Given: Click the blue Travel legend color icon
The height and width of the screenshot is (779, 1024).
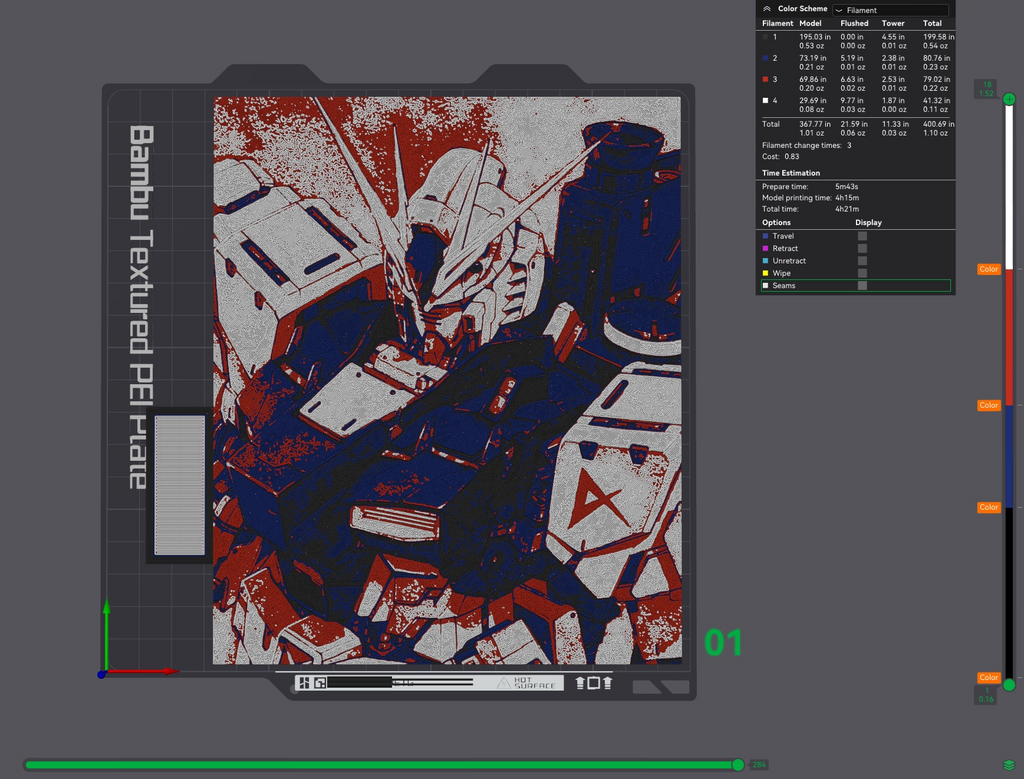Looking at the screenshot, I should click(765, 236).
